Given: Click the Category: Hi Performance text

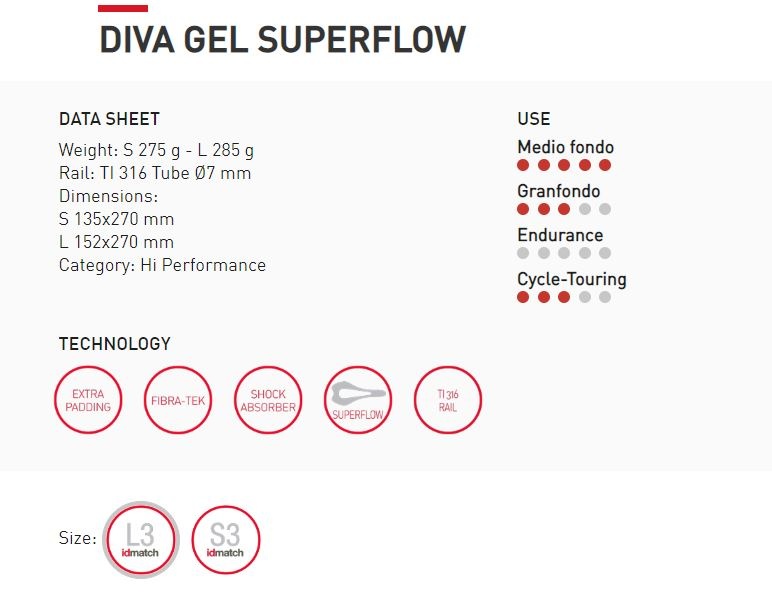Looking at the screenshot, I should (162, 265).
